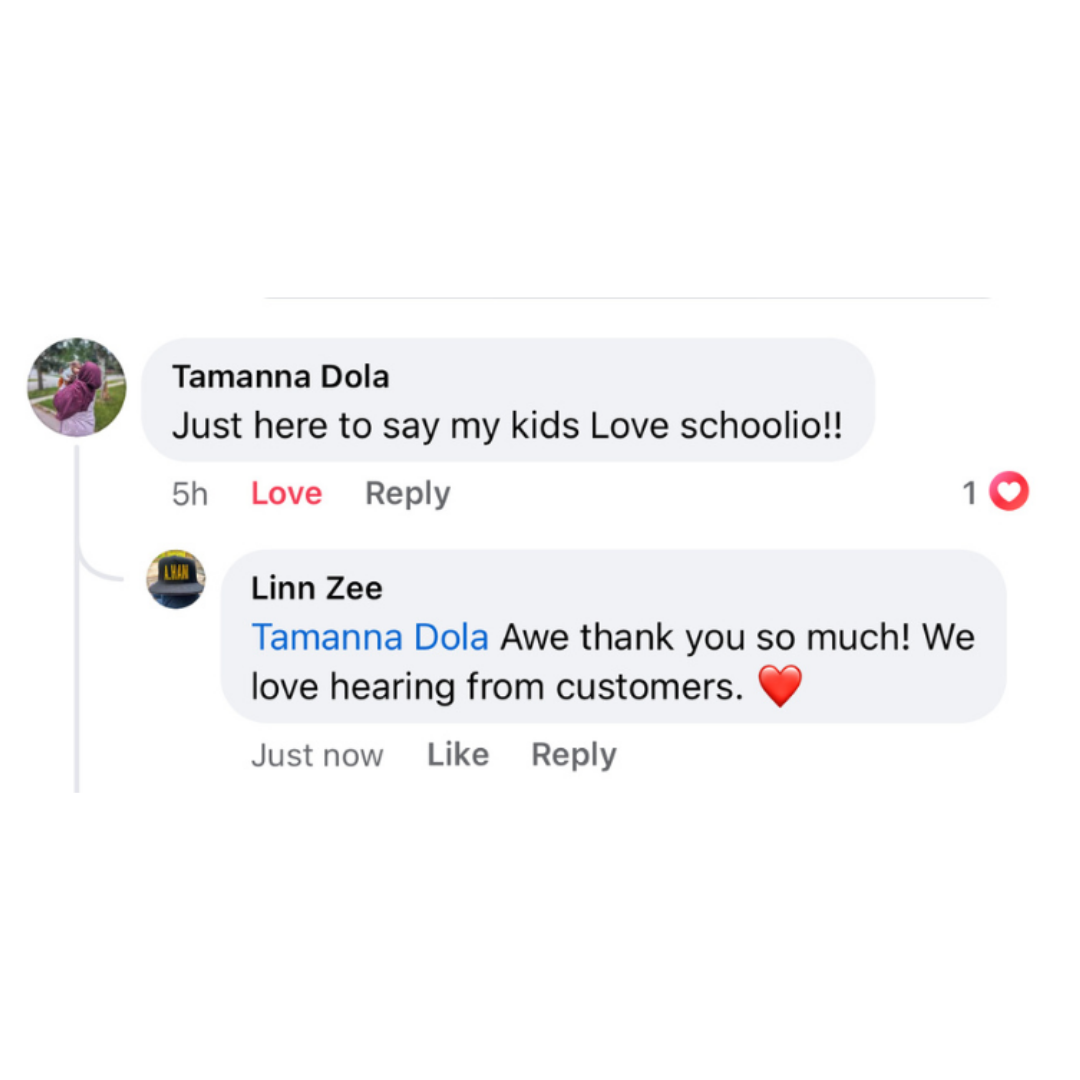Click the black banner area above the comments
This screenshot has height=1080, width=1080.
540,140
